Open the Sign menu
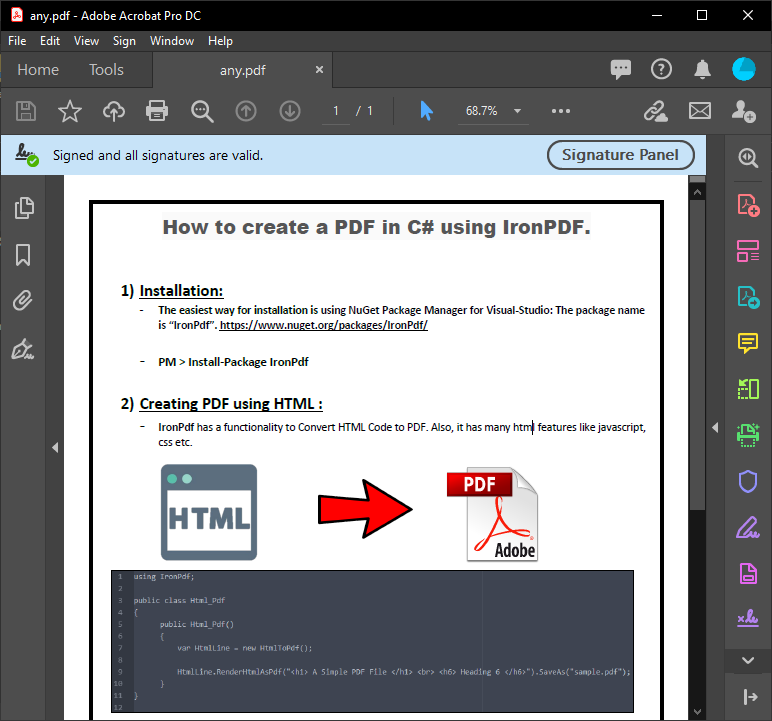Screen dimensions: 772x721 pos(124,41)
